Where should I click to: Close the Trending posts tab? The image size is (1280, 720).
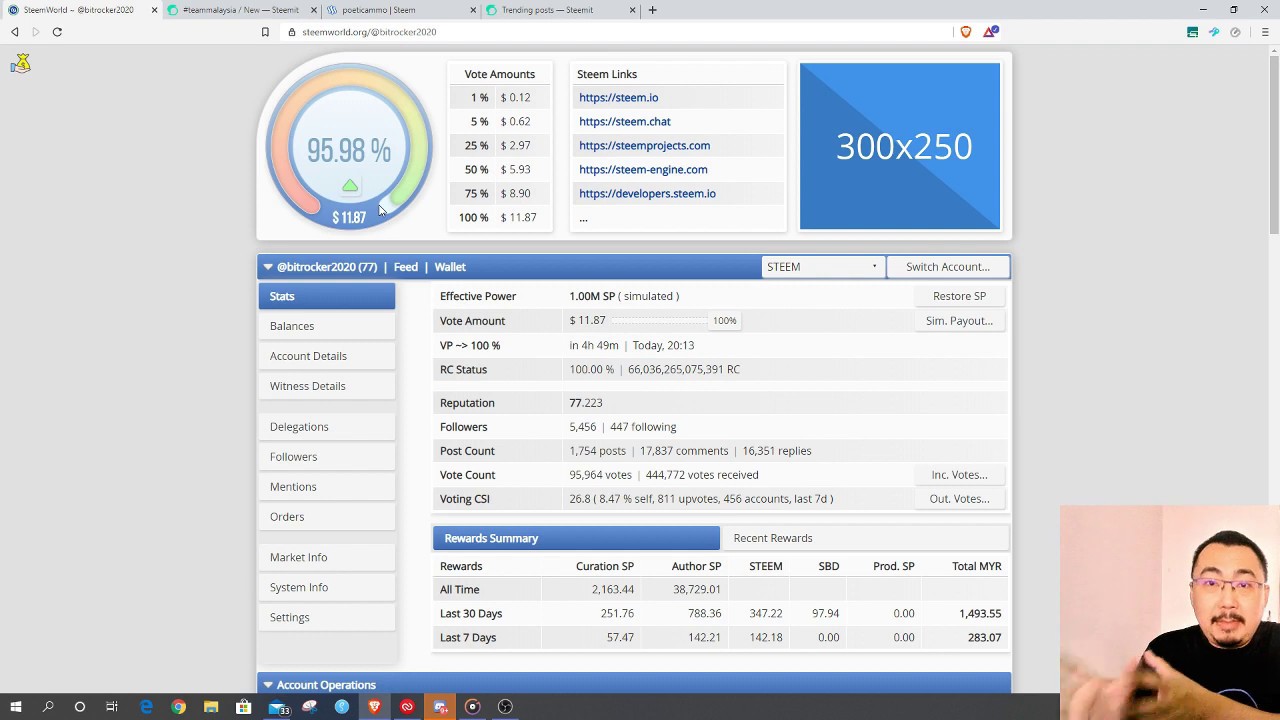(x=632, y=10)
